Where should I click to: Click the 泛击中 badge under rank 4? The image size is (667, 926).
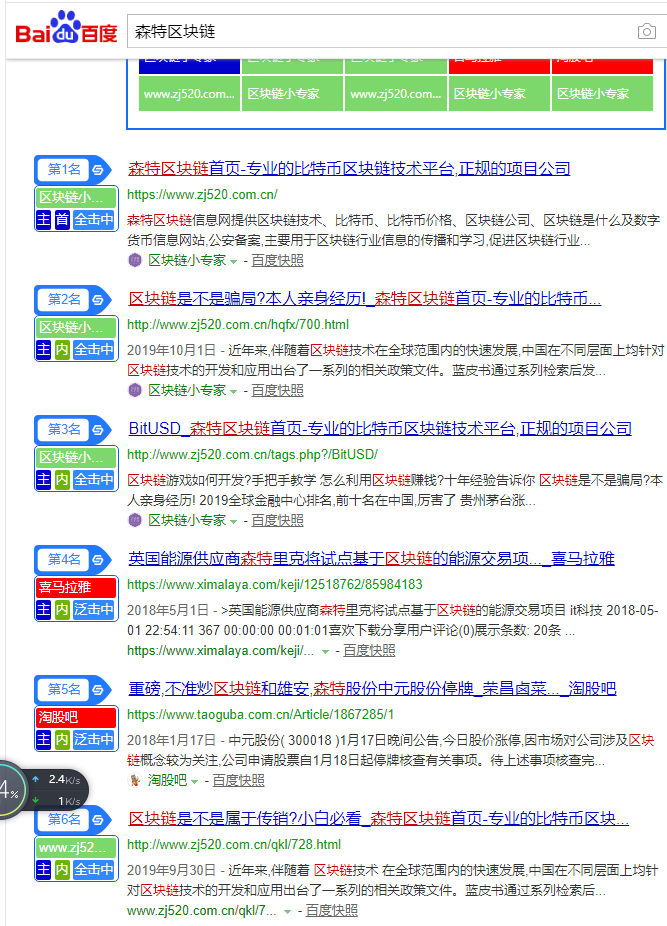pyautogui.click(x=93, y=609)
